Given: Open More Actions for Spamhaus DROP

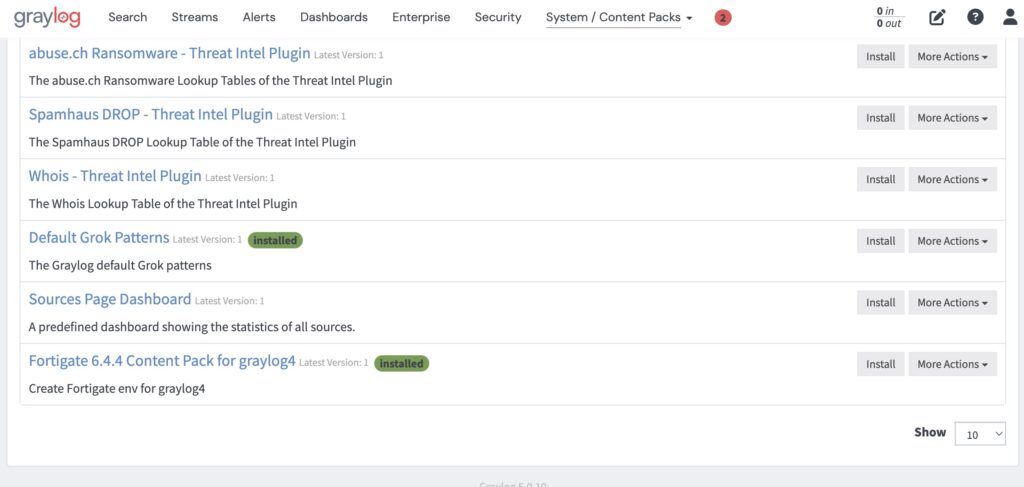Looking at the screenshot, I should [952, 118].
